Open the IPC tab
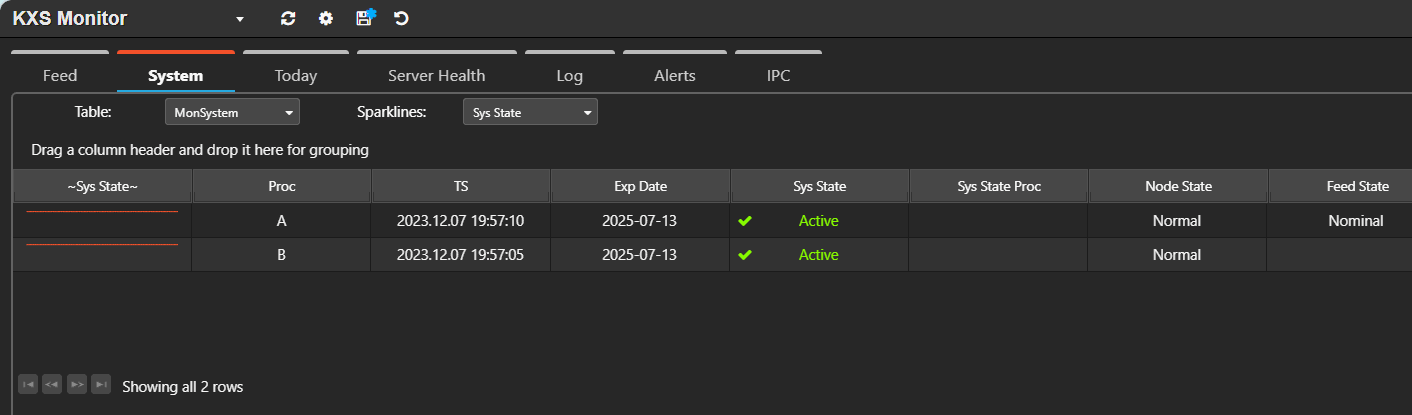The height and width of the screenshot is (415, 1412). click(x=779, y=75)
